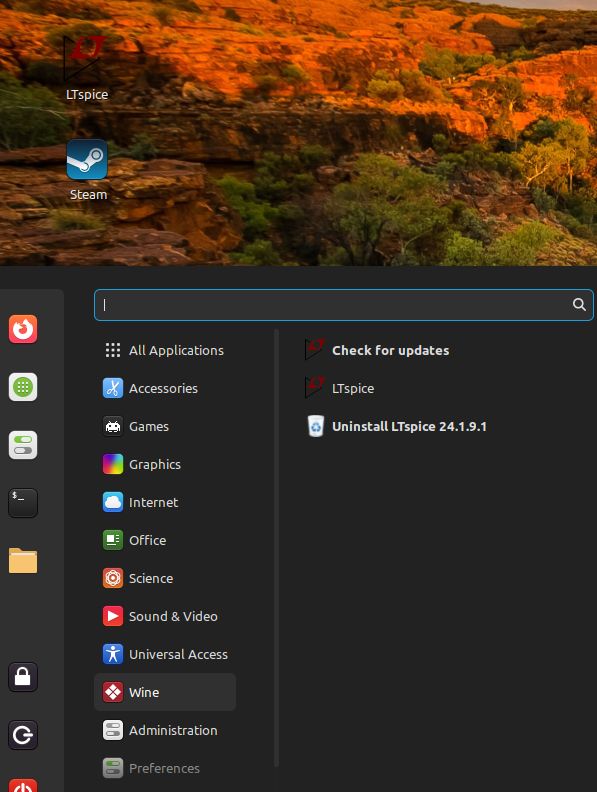Viewport: 597px width, 792px height.
Task: Open the Graphics category label
Action: (x=155, y=464)
